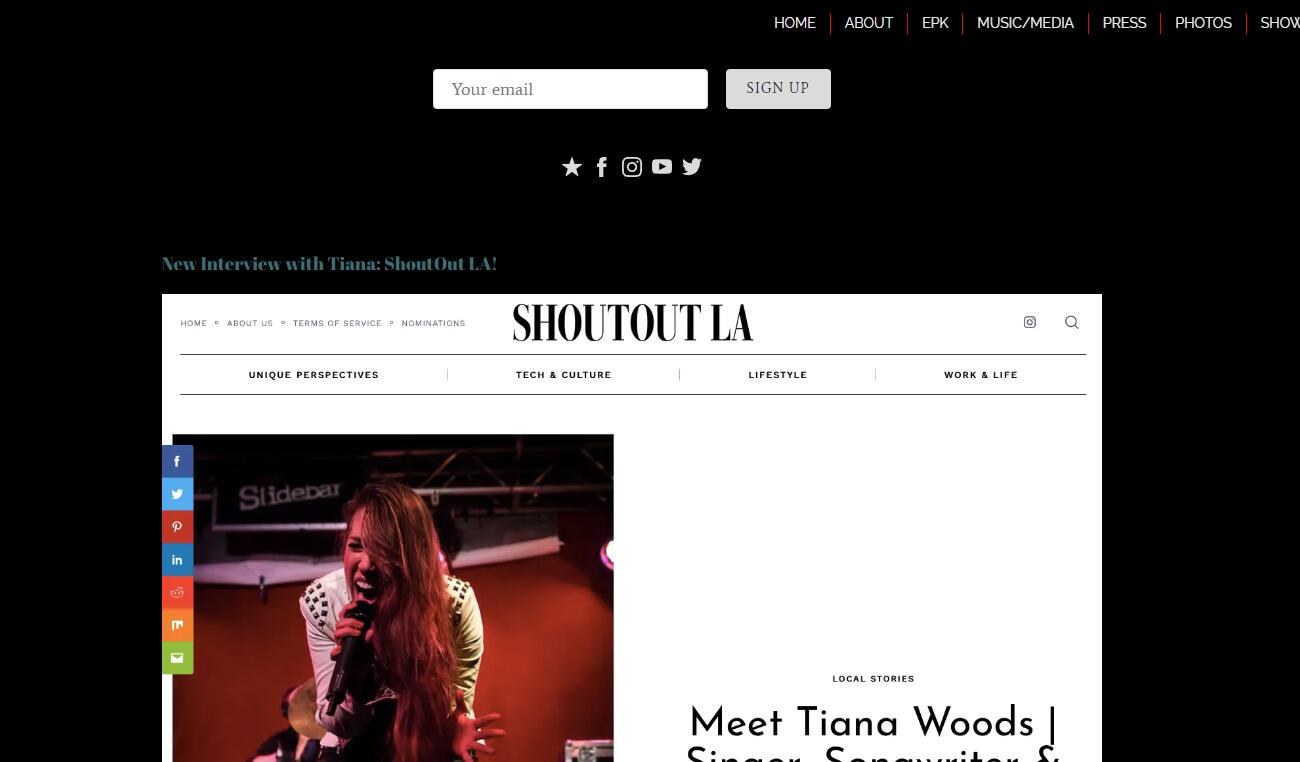This screenshot has height=762, width=1300.
Task: Share via Reddit sidebar button
Action: click(177, 592)
